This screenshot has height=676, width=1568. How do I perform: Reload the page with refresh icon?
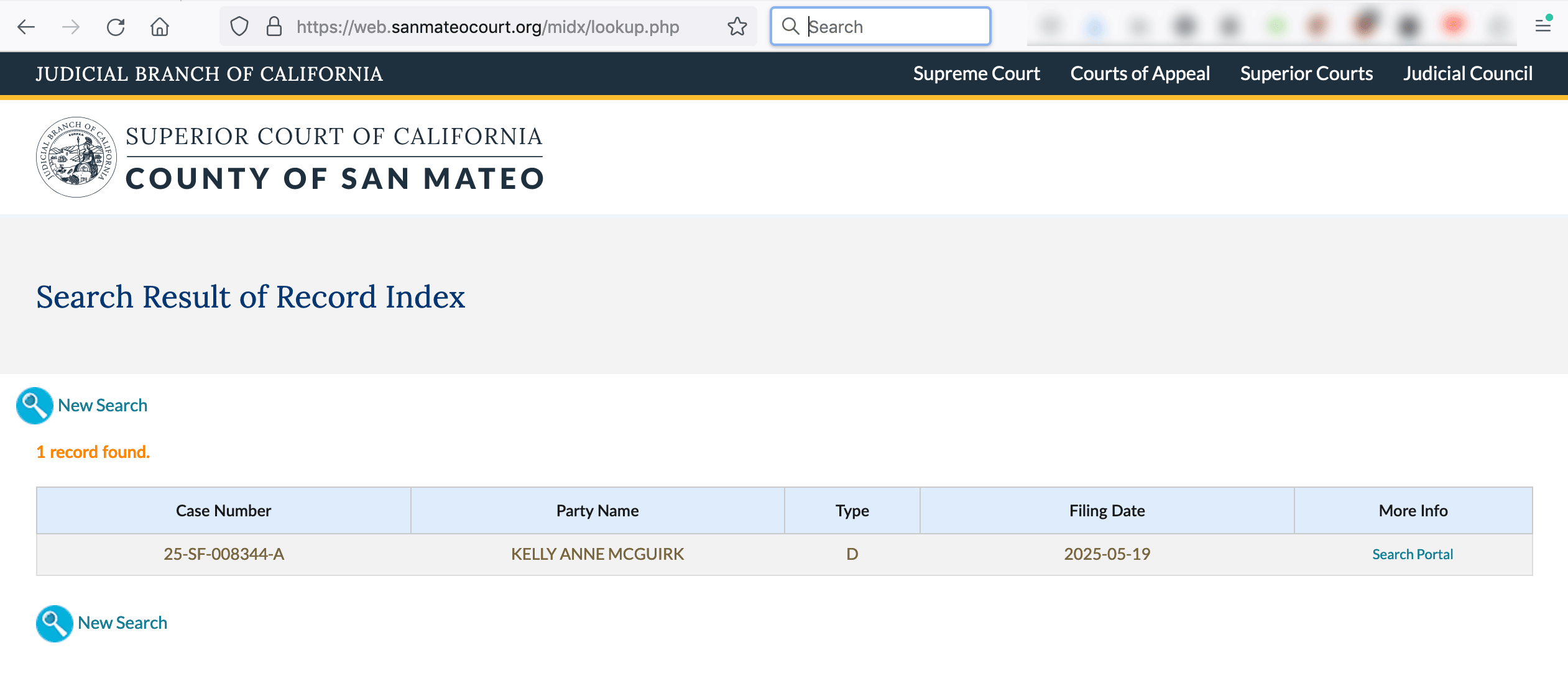pyautogui.click(x=116, y=27)
